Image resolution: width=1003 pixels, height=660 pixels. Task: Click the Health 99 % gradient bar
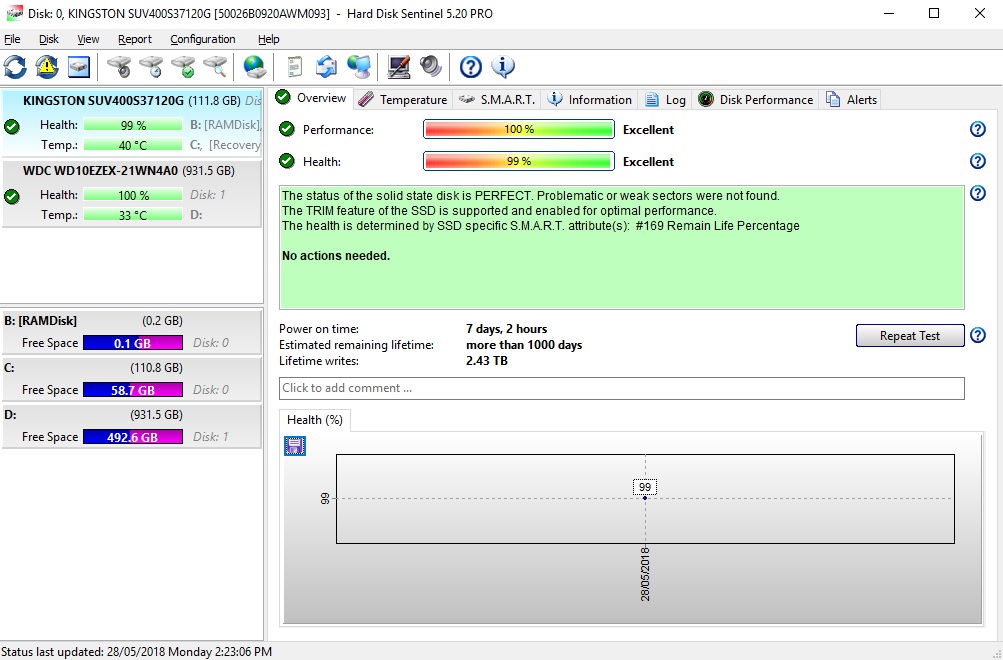click(x=519, y=161)
